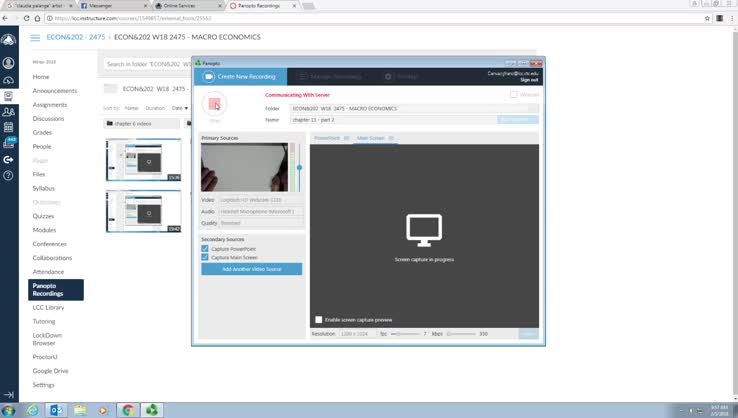Click the Windows Start button
The image size is (738, 418).
tap(8, 410)
